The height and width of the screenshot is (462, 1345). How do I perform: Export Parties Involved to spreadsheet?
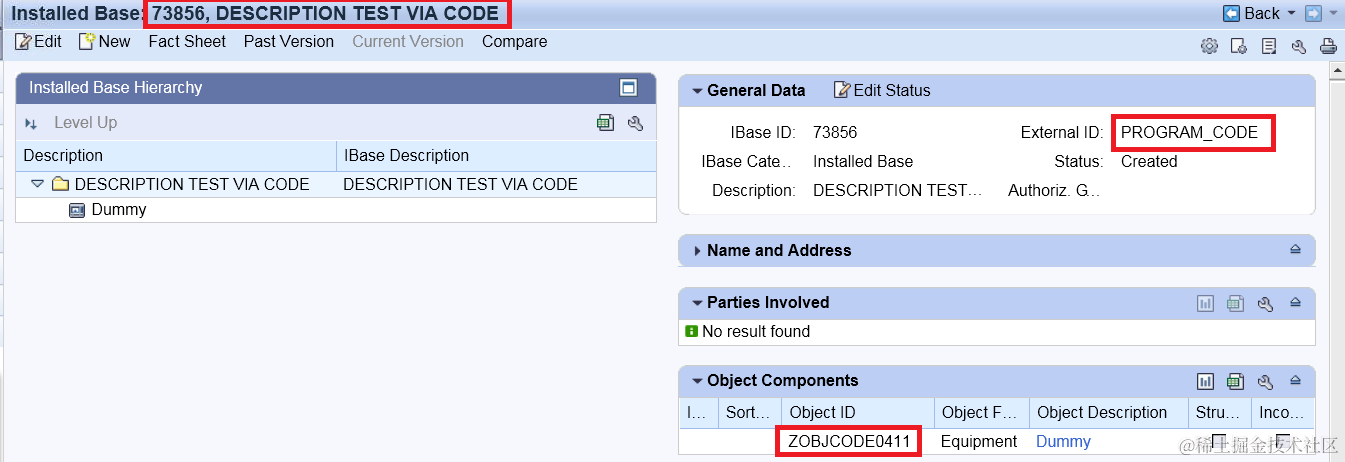click(1236, 303)
